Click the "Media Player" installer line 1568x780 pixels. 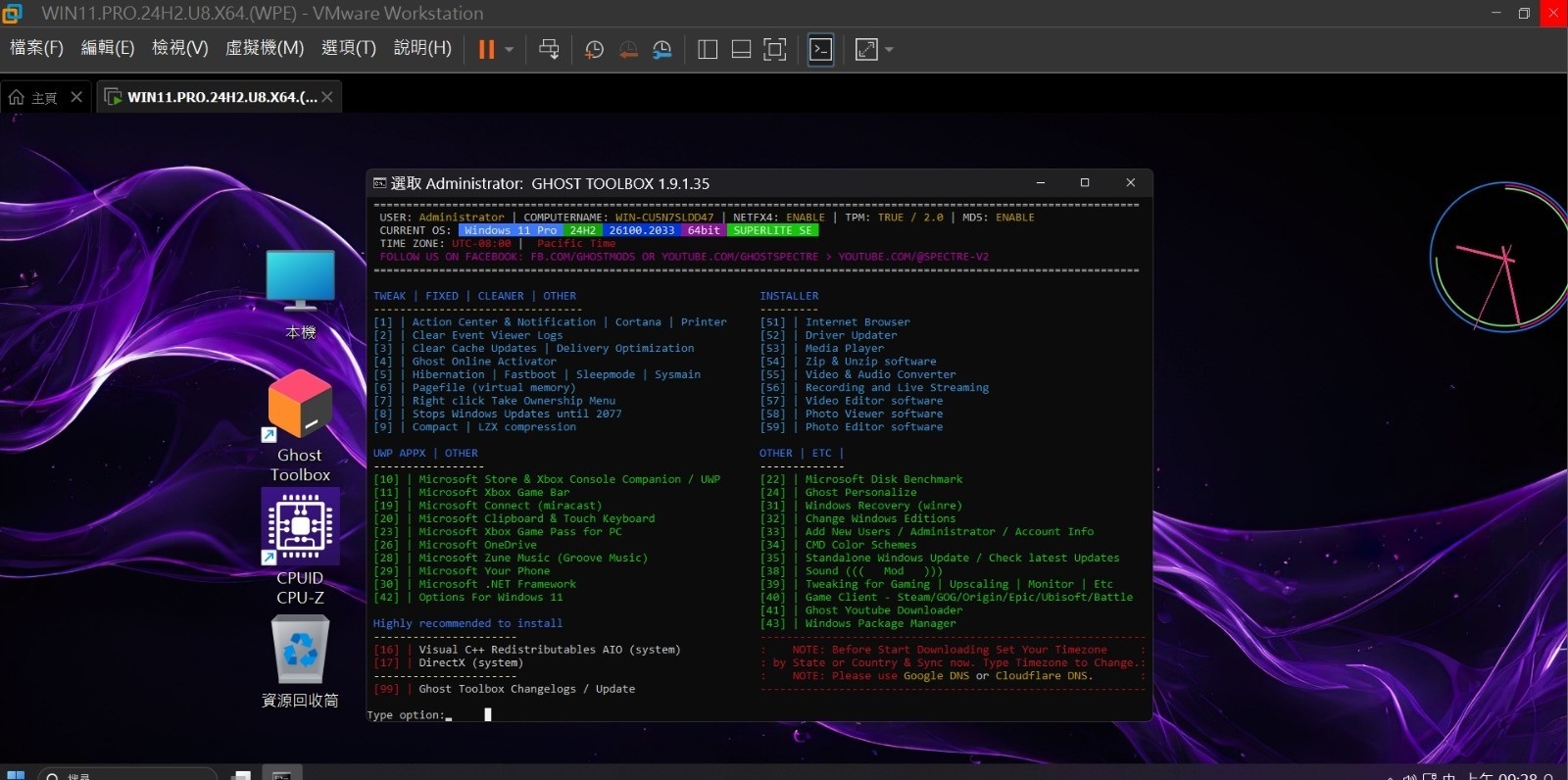pos(845,348)
